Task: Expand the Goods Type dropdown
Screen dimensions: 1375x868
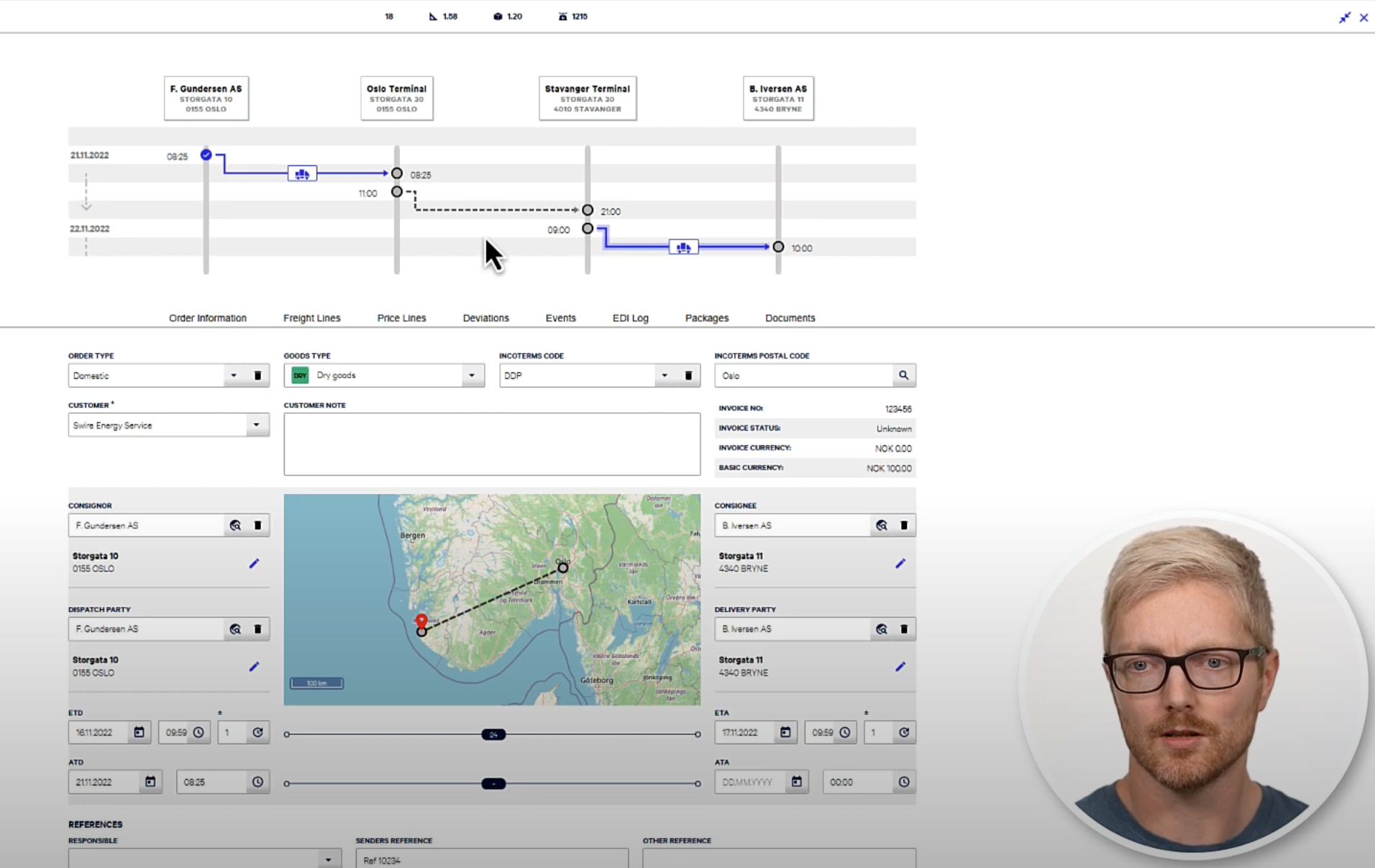Action: click(x=471, y=375)
